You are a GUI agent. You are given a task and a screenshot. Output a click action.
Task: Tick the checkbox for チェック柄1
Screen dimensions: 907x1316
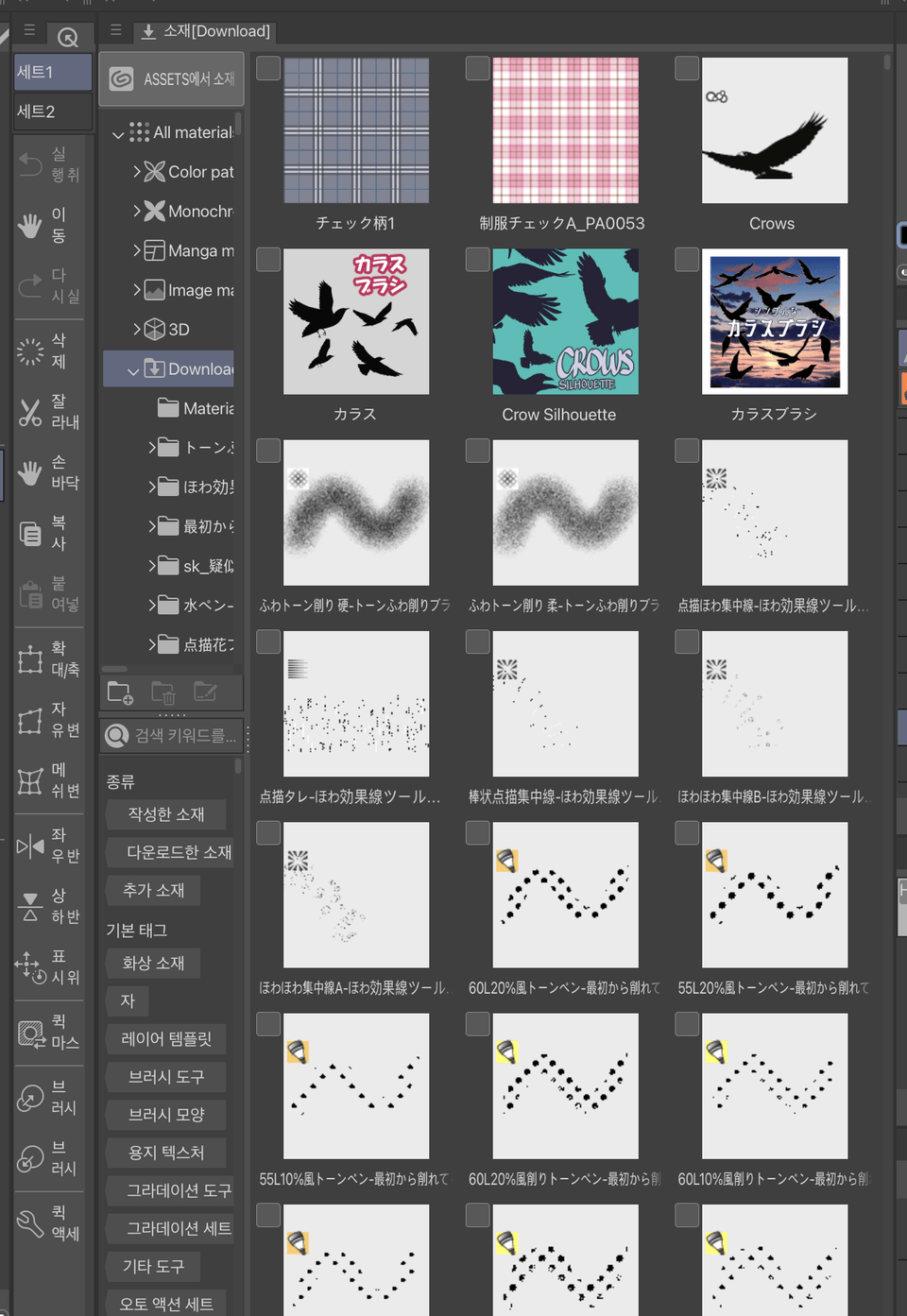(268, 68)
